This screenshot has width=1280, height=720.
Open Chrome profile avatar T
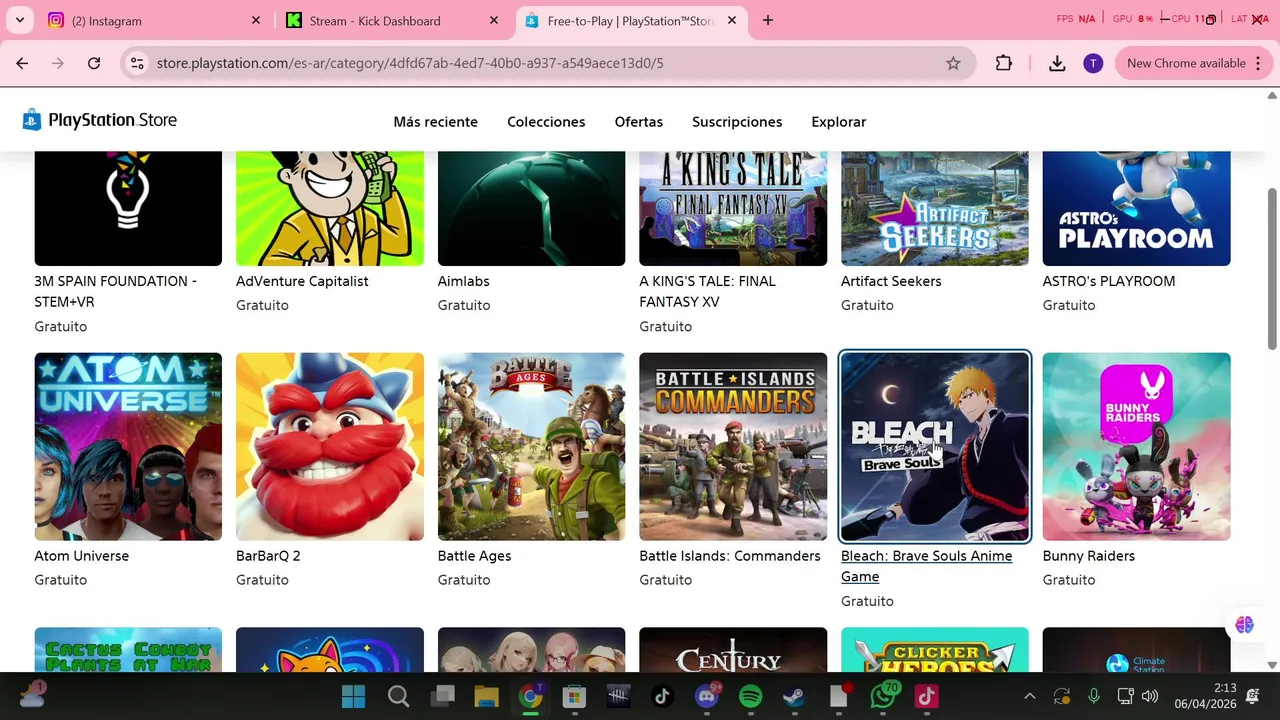coord(1093,63)
